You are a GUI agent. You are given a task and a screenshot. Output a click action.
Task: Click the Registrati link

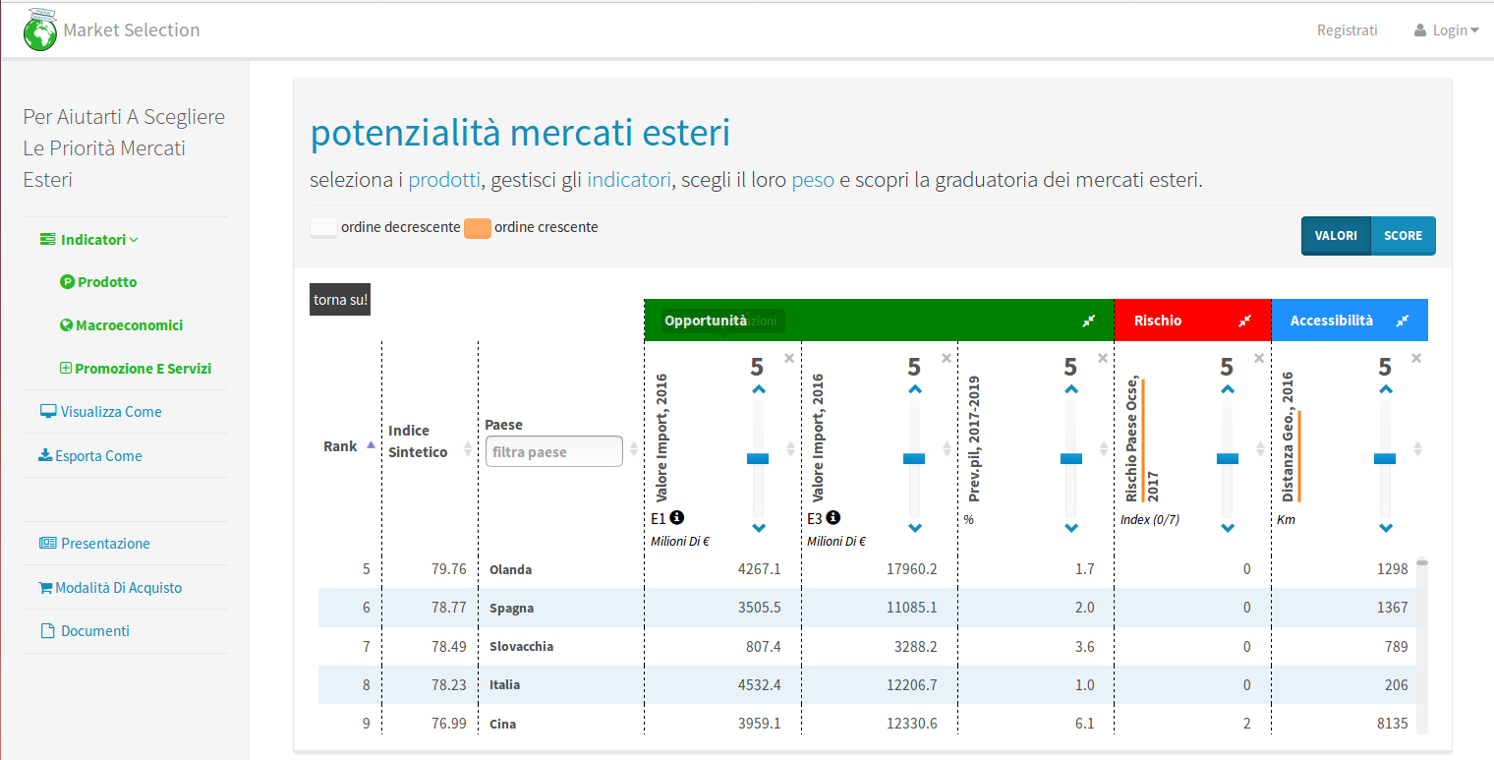(1346, 30)
